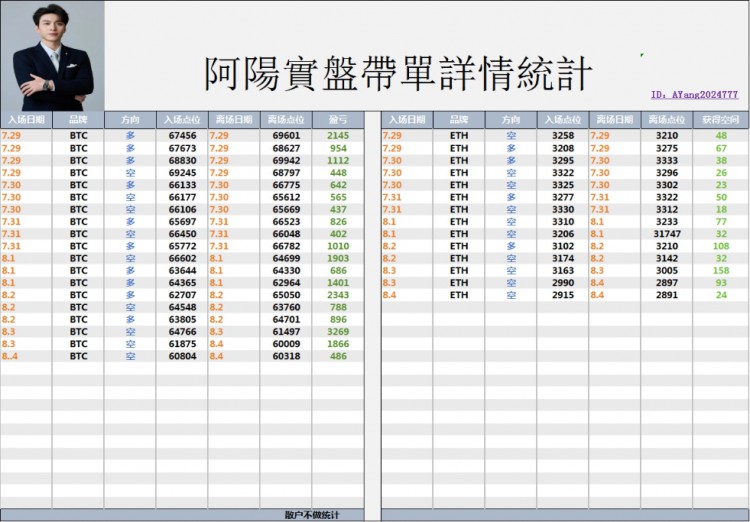Image resolution: width=750 pixels, height=522 pixels.
Task: Select ETH exit price cell 3233
Action: click(x=667, y=222)
